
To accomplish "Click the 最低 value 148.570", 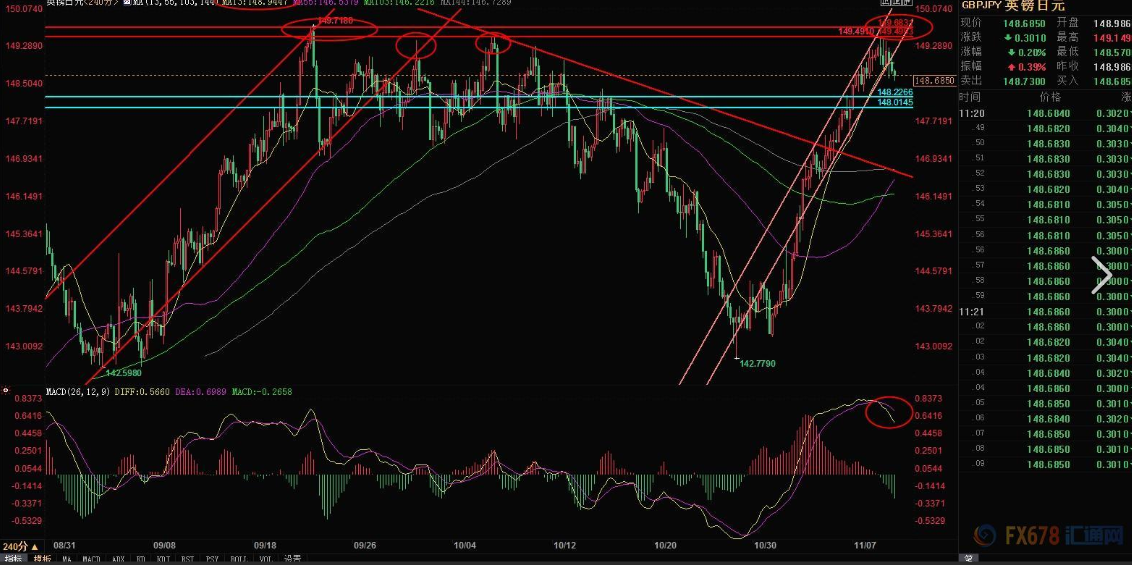I will pos(1112,52).
